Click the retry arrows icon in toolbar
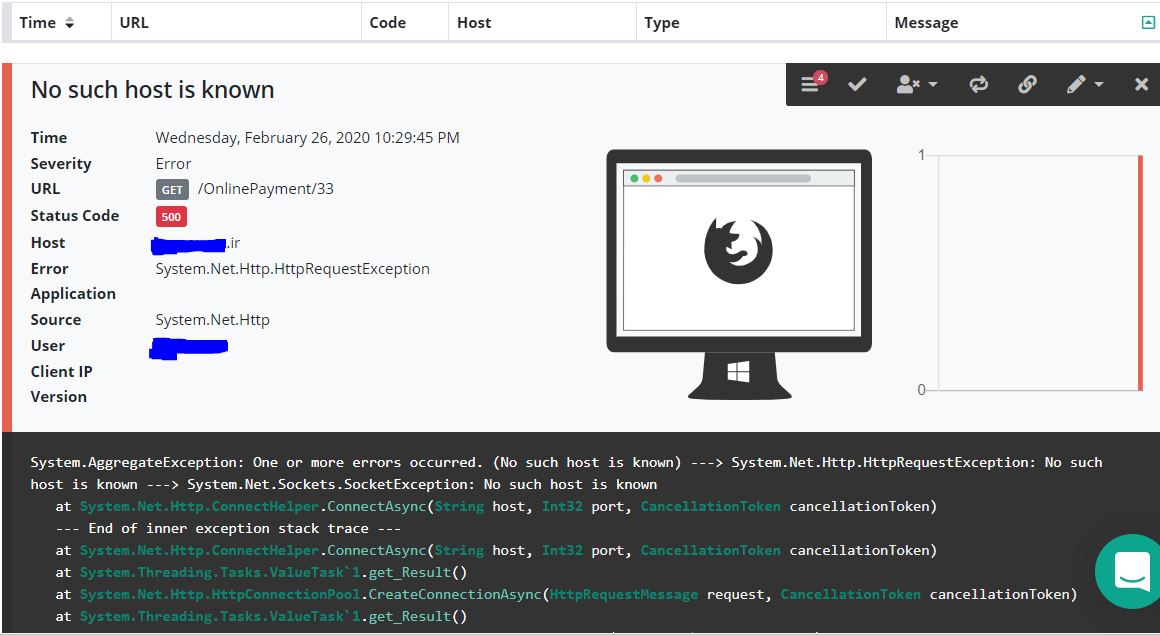This screenshot has width=1160, height=635. pyautogui.click(x=978, y=85)
